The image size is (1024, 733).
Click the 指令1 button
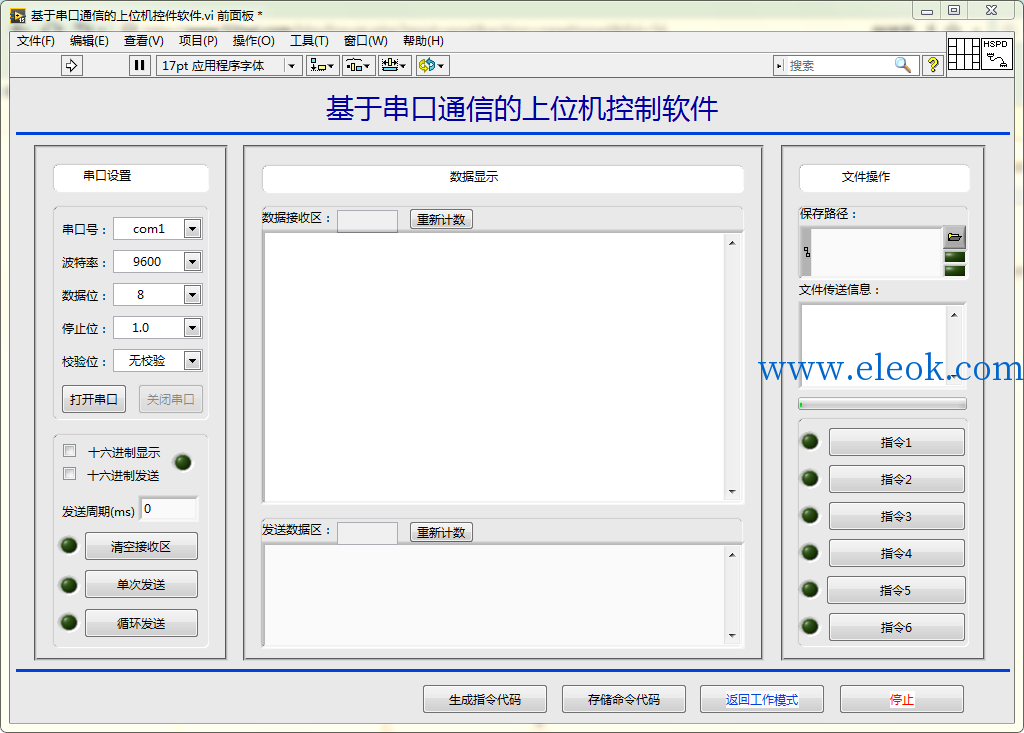pos(897,442)
